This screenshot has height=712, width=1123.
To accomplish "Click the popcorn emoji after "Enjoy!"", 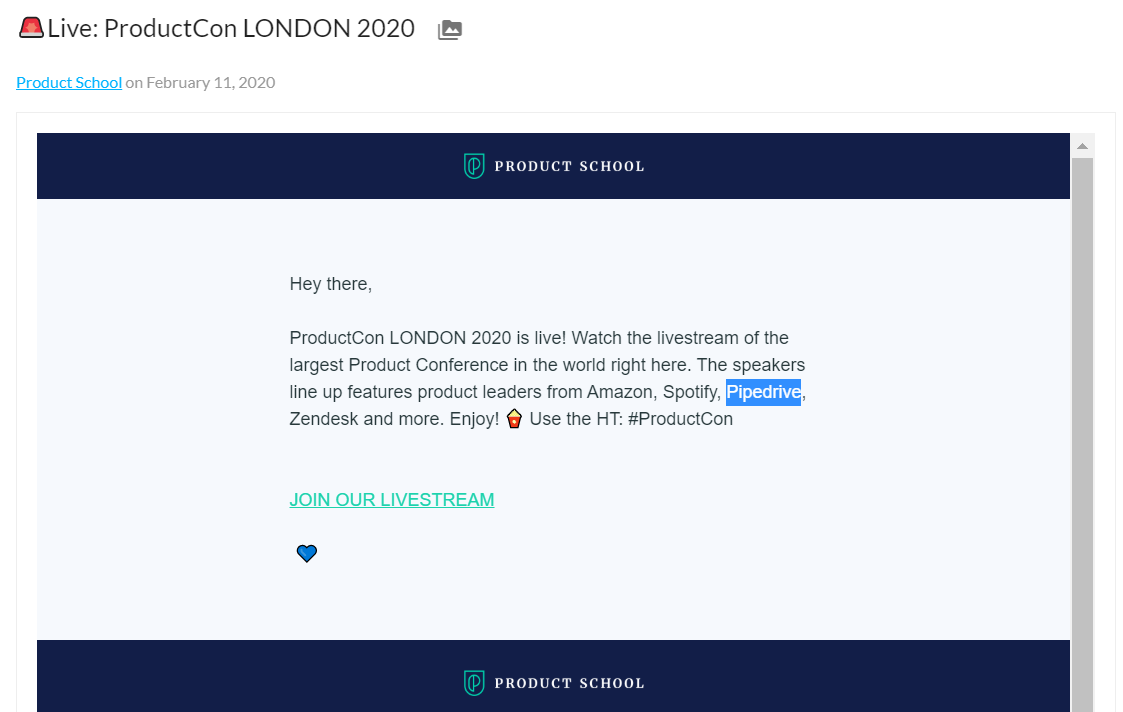I will [x=514, y=419].
